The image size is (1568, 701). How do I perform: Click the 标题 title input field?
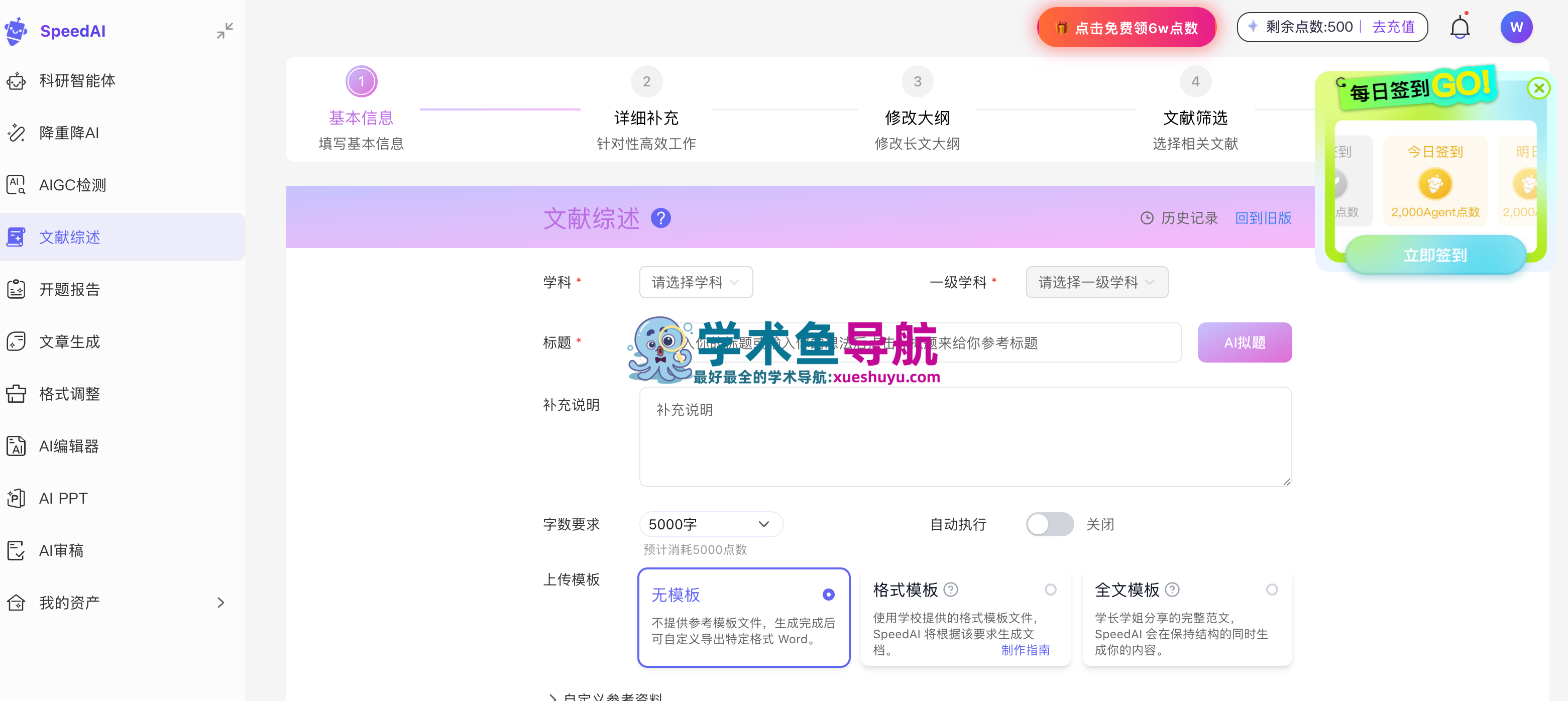(x=911, y=342)
